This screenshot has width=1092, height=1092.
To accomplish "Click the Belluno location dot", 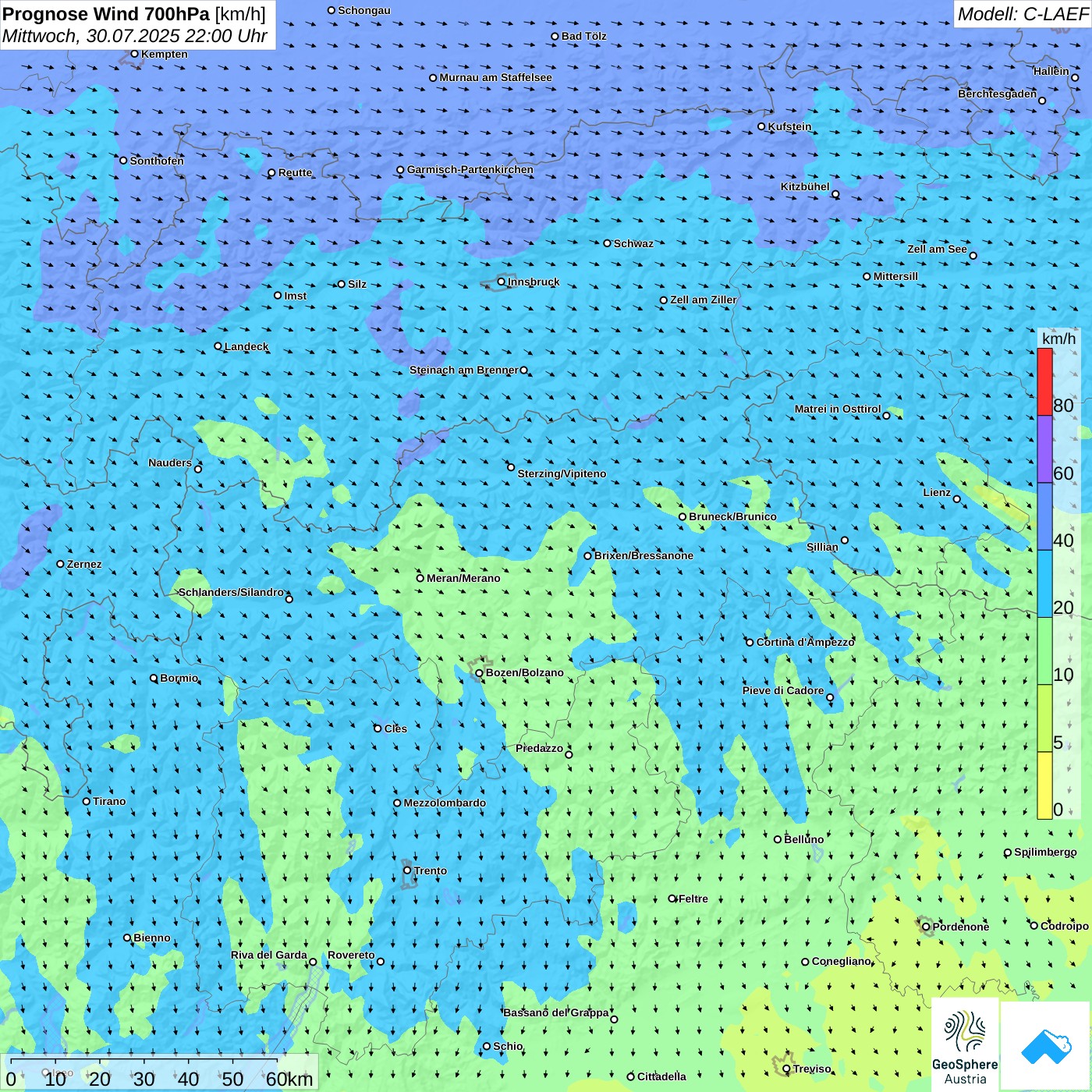I will click(777, 839).
